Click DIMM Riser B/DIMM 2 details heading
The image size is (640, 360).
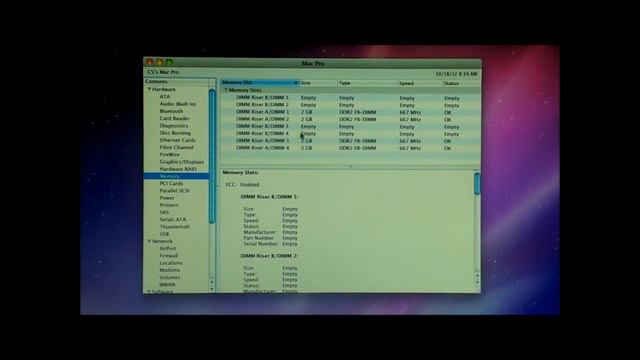coord(269,256)
